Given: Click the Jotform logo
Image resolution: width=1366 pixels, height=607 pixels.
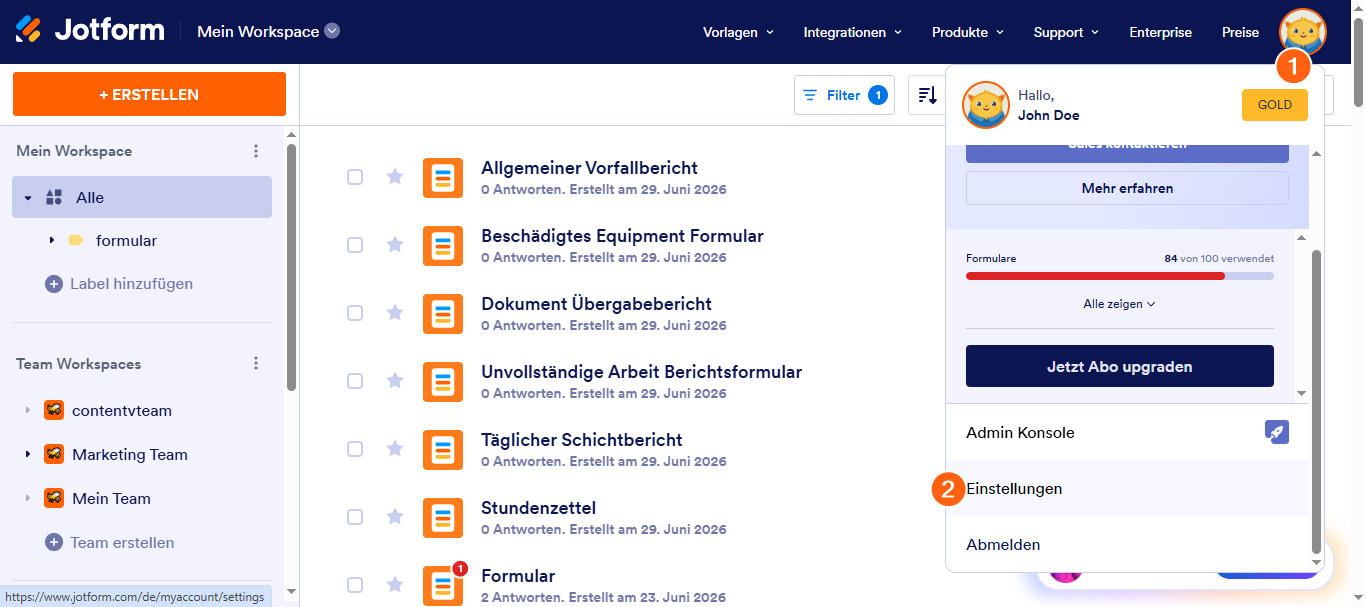Looking at the screenshot, I should coord(90,31).
